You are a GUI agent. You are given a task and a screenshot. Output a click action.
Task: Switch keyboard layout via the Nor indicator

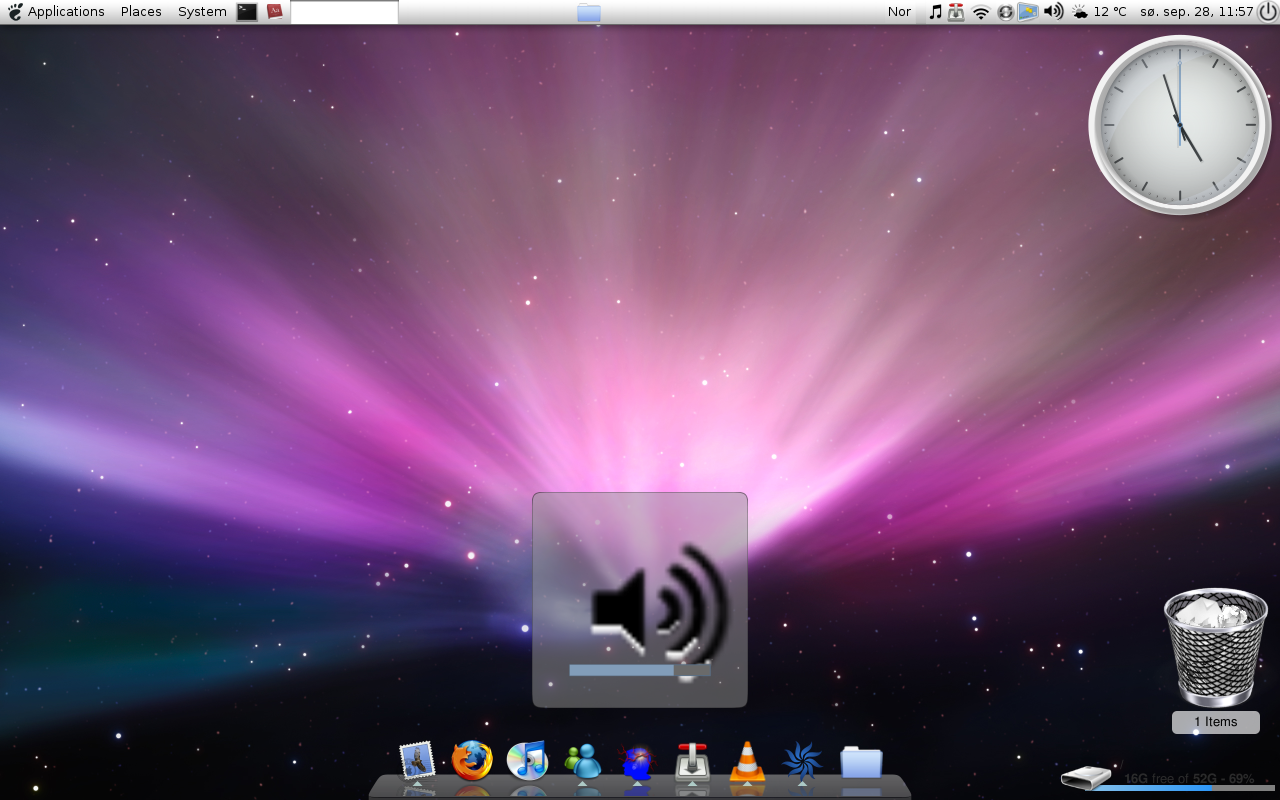[899, 12]
